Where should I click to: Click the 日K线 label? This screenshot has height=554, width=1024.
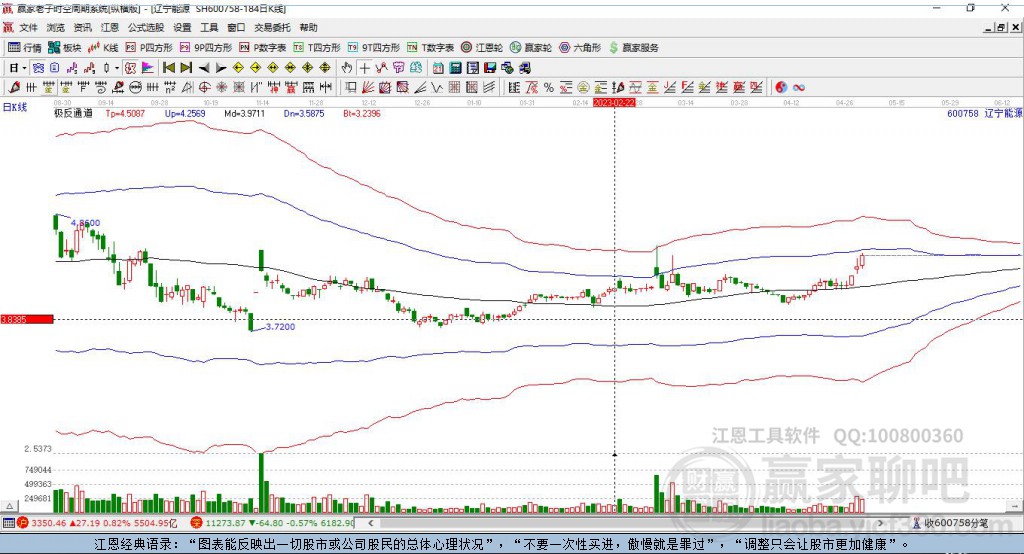point(14,107)
